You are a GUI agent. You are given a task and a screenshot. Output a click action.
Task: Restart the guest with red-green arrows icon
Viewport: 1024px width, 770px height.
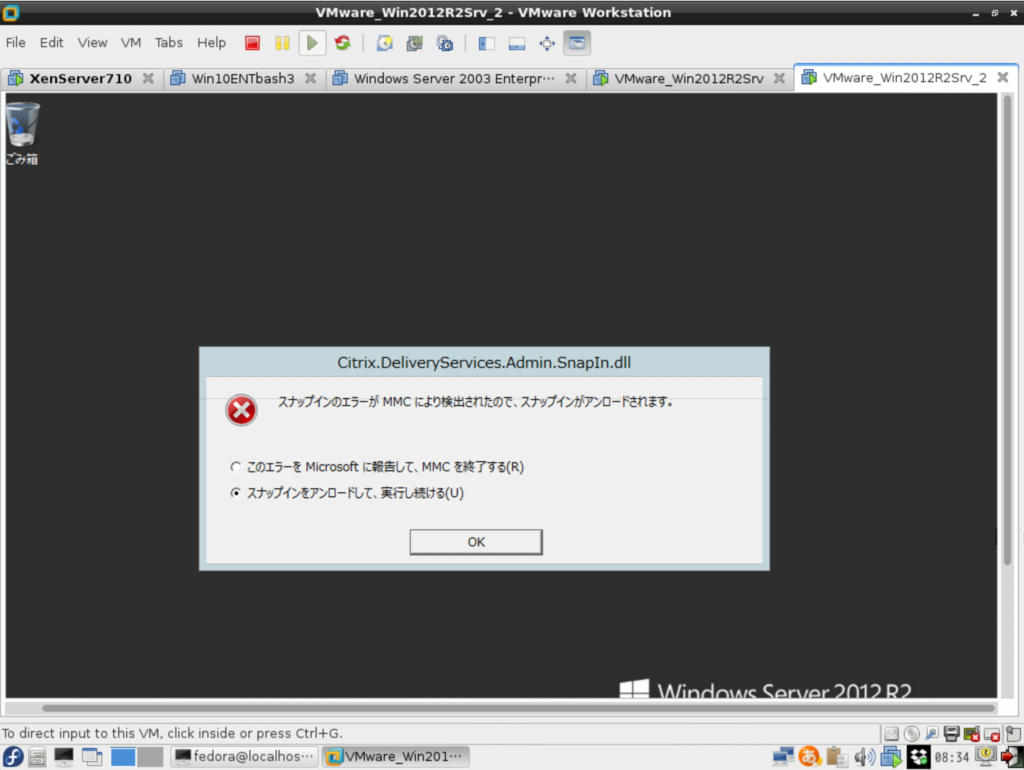pos(343,43)
